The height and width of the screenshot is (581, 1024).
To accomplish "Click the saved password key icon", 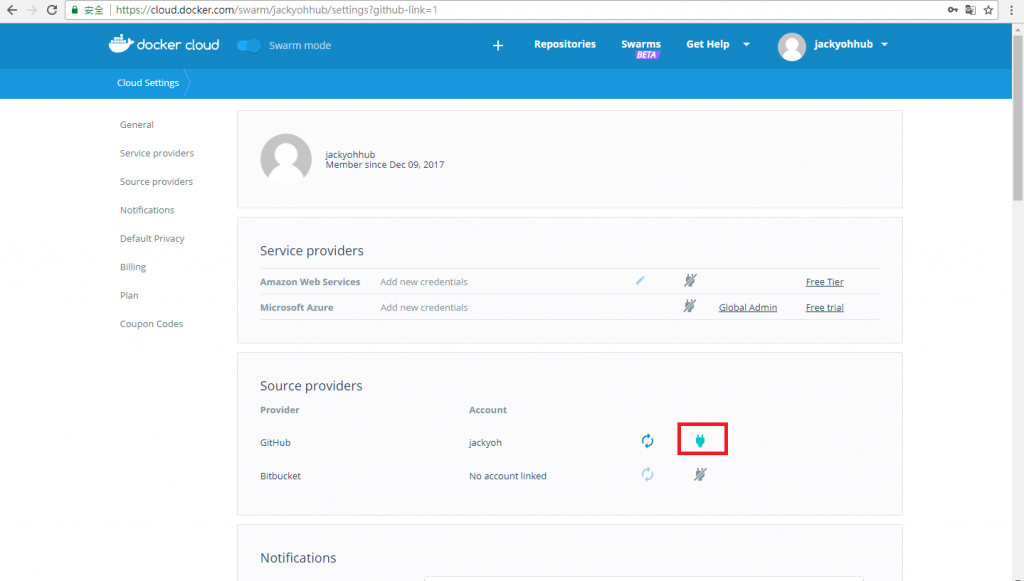I will pyautogui.click(x=953, y=10).
